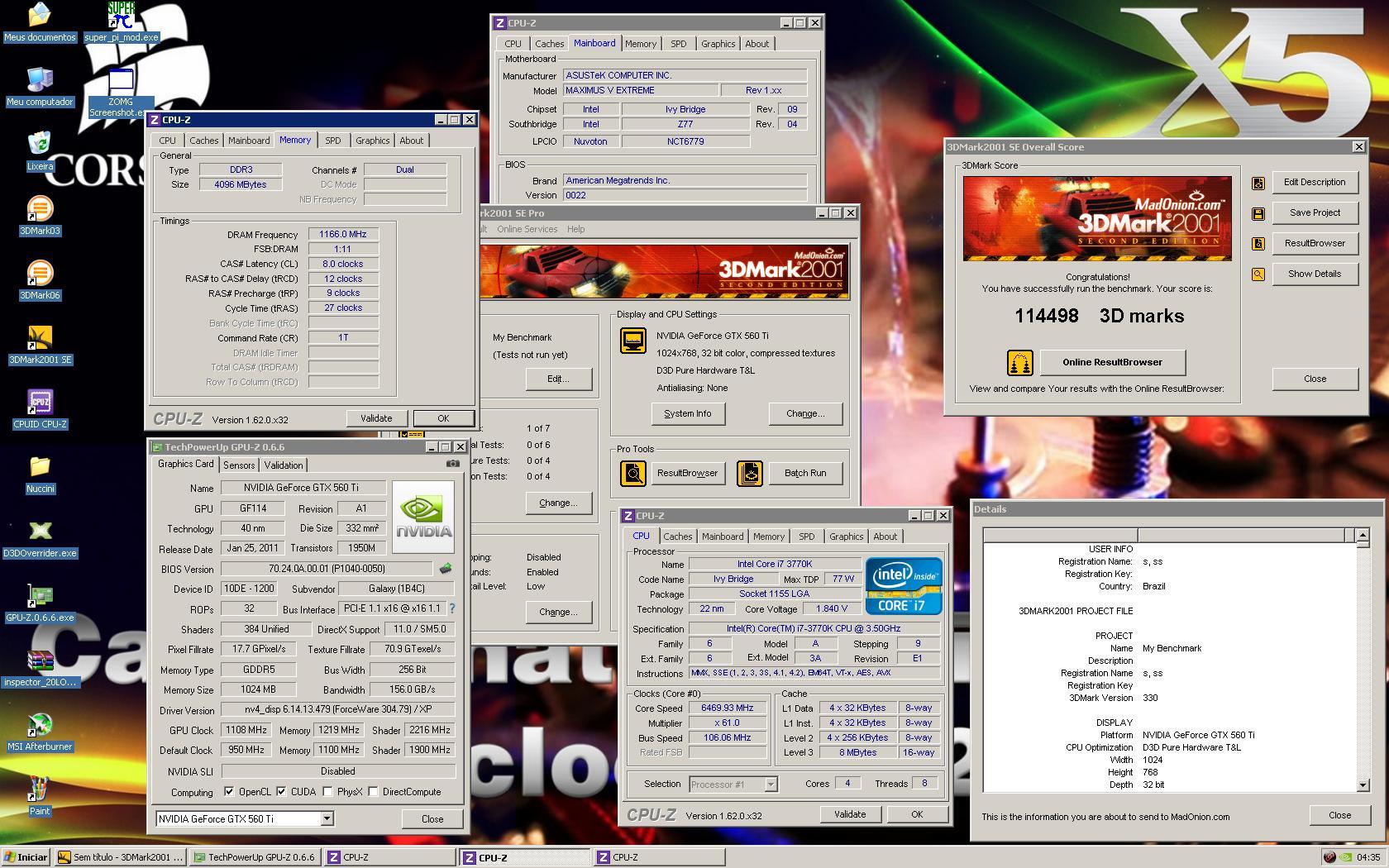Toggle DirectCompute checkbox in GPU-Z
This screenshot has height=868, width=1389.
click(x=374, y=792)
